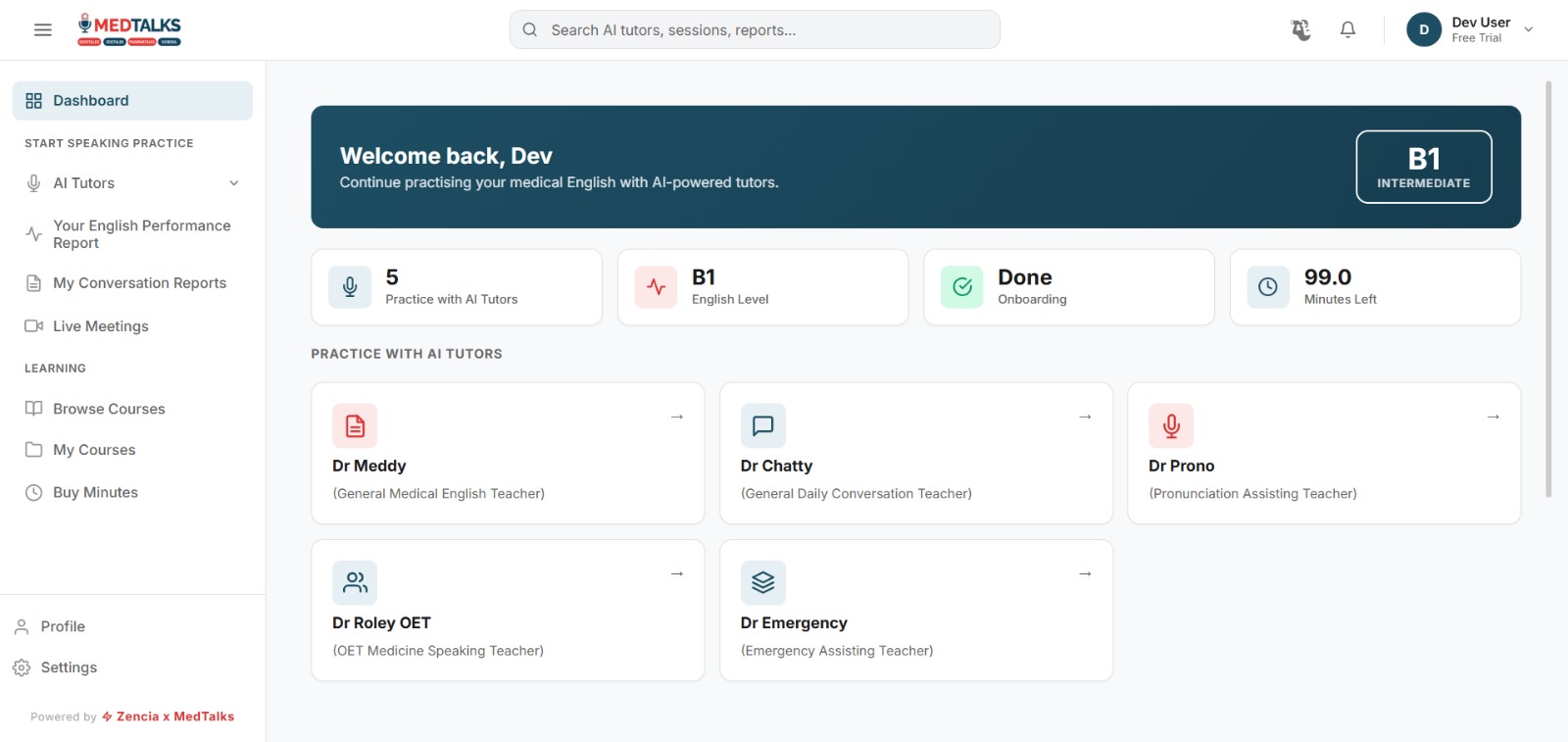This screenshot has width=1568, height=742.
Task: Click the page vertical scrollbar
Action: point(1548,289)
